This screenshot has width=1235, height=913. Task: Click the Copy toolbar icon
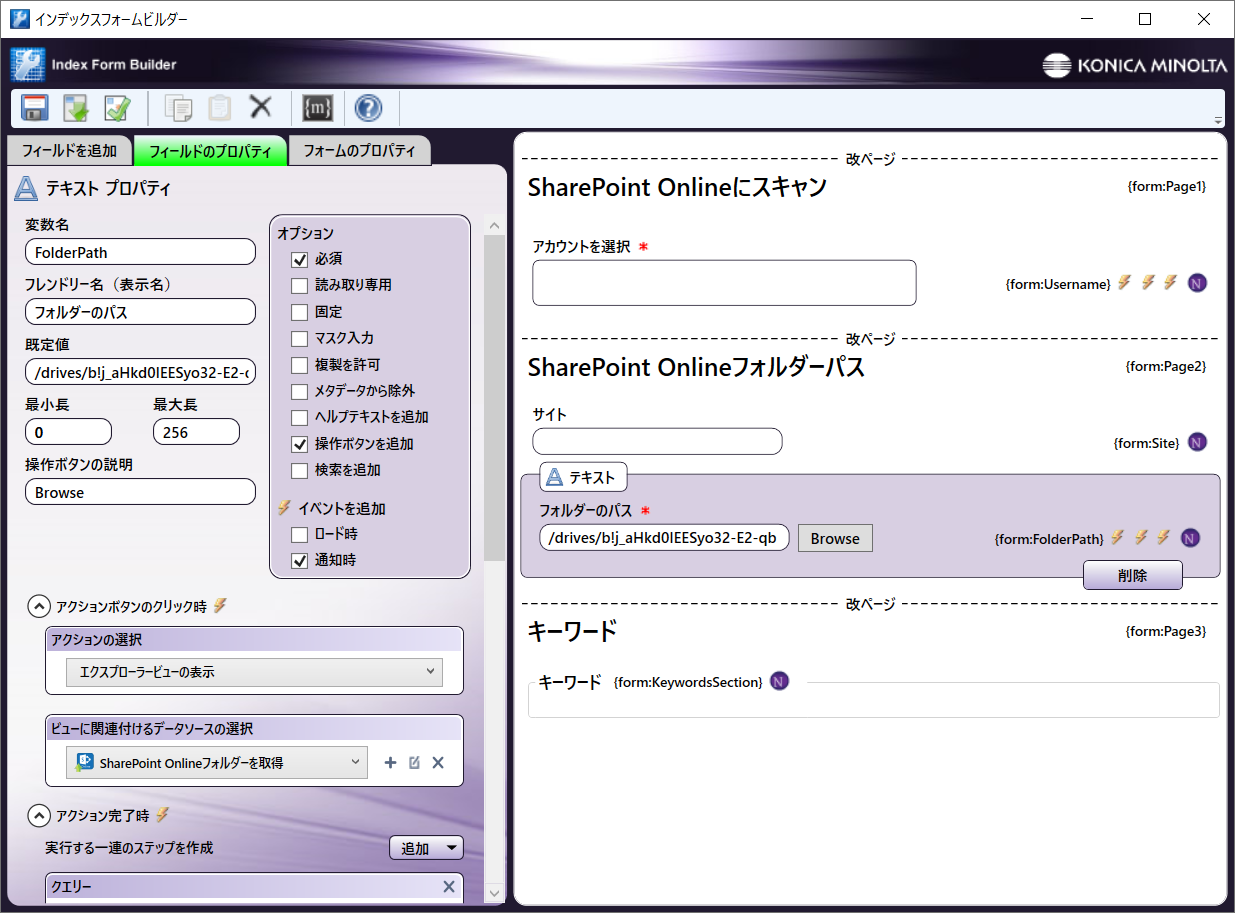coord(179,108)
